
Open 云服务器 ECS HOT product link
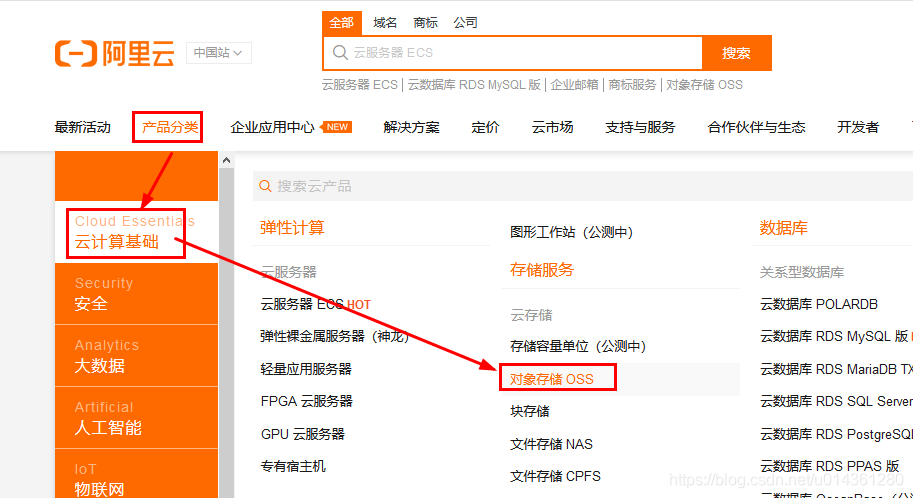point(316,305)
